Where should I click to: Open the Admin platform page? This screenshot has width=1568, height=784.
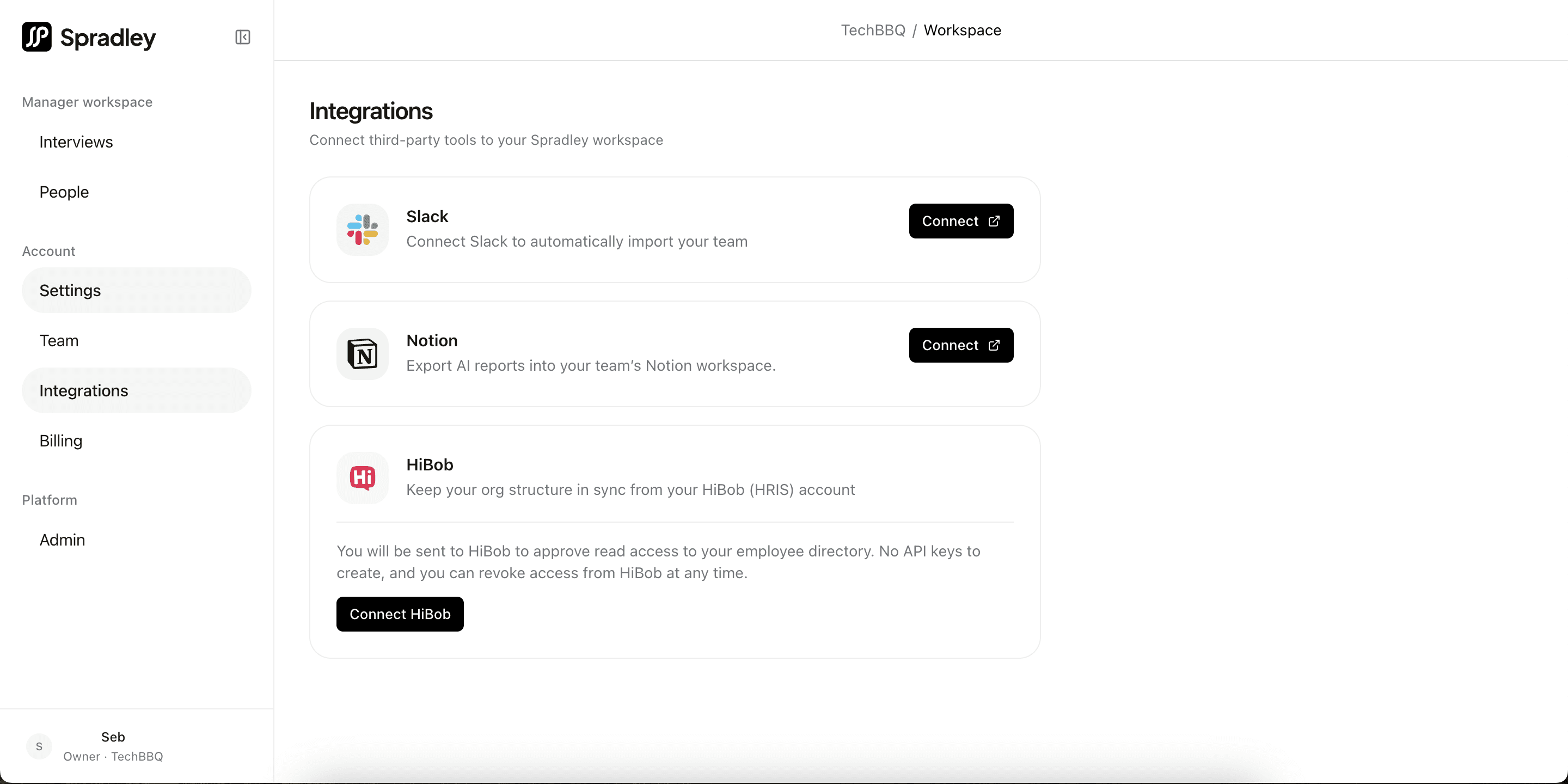(136, 540)
